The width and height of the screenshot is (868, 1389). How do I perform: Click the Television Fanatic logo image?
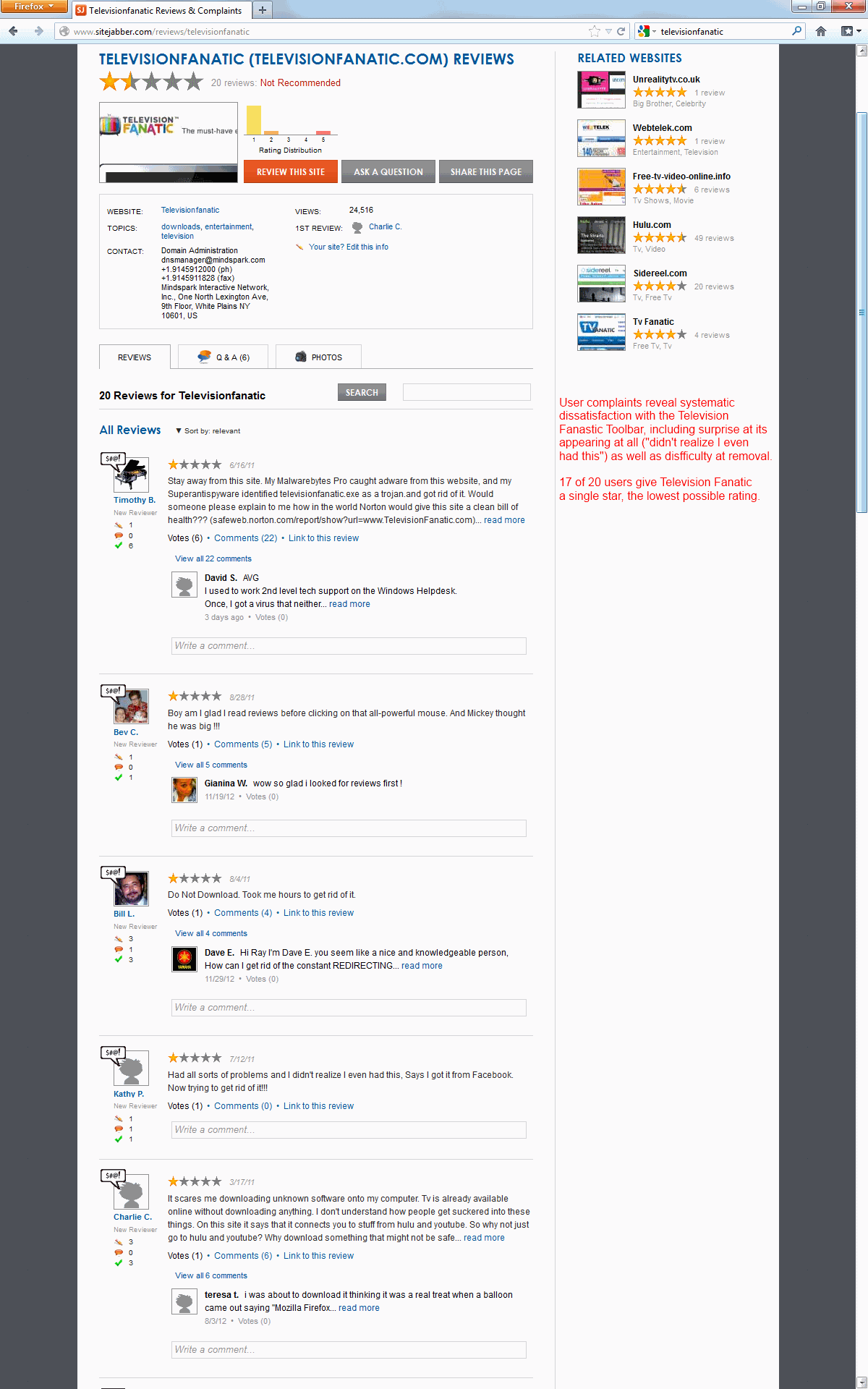pos(169,143)
